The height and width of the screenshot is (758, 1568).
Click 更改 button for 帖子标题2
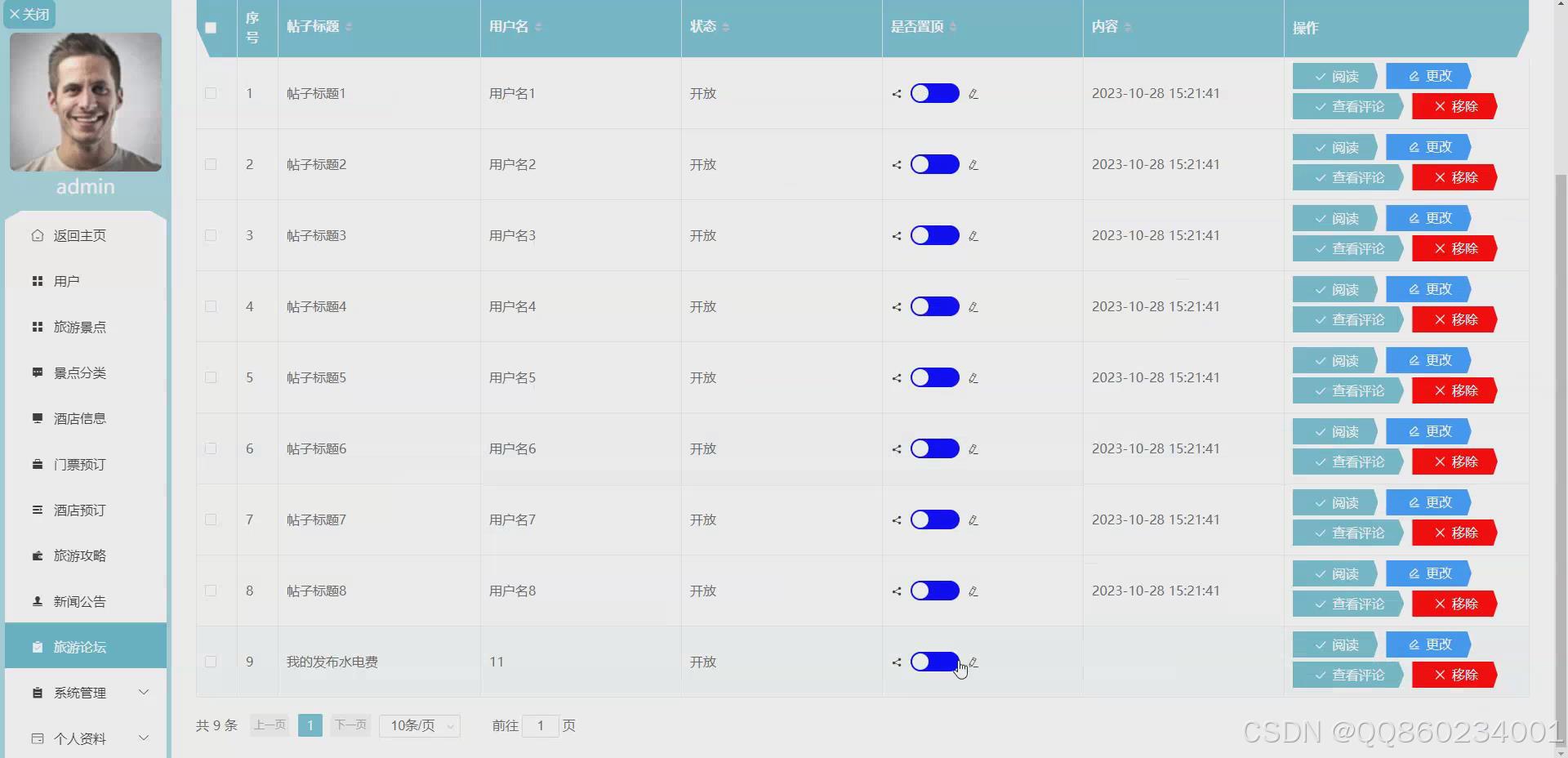1429,147
